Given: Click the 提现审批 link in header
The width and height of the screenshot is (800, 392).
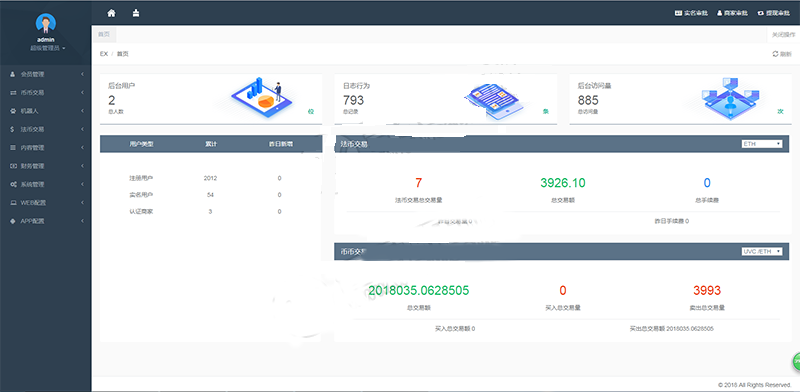Looking at the screenshot, I should 774,13.
